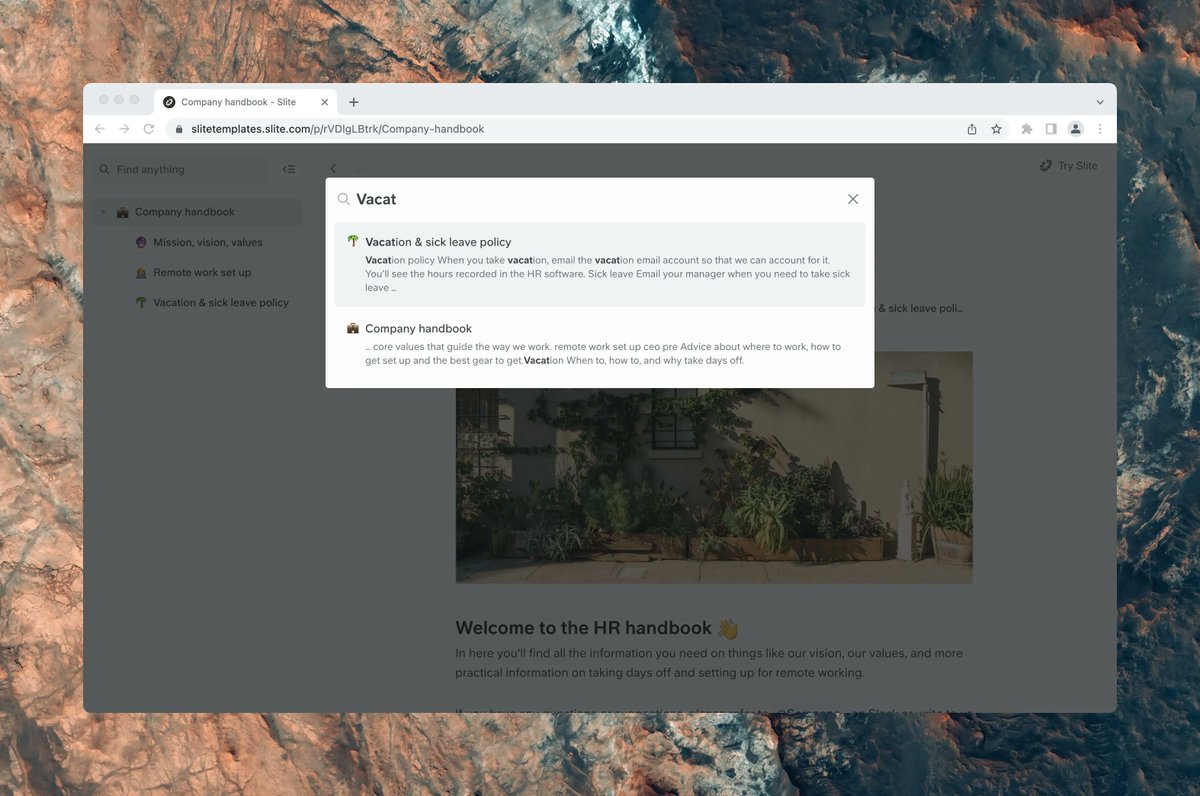Click the Slite favicon in the tab
The width and height of the screenshot is (1200, 796).
coord(169,102)
